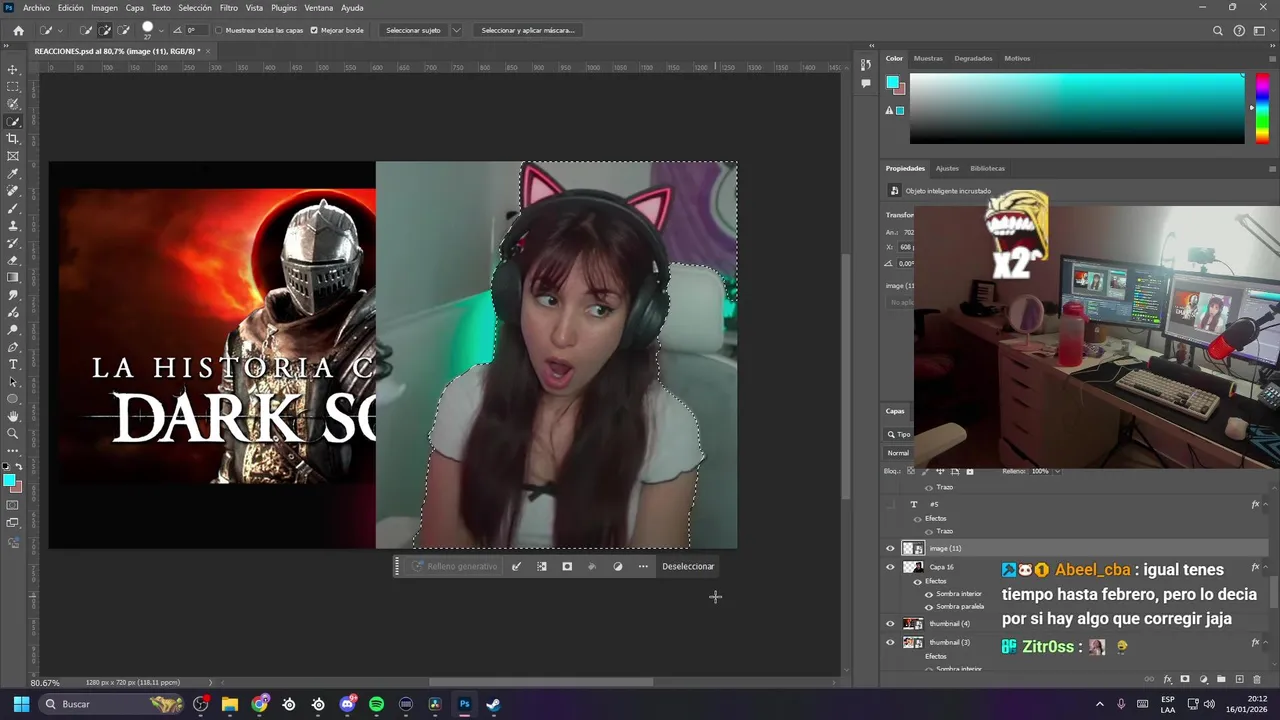The height and width of the screenshot is (720, 1280).
Task: Select the Brush tool
Action: point(13,208)
